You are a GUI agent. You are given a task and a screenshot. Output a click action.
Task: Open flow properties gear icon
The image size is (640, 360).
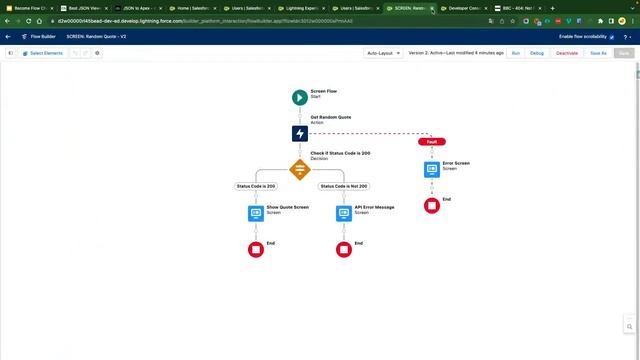coord(97,53)
